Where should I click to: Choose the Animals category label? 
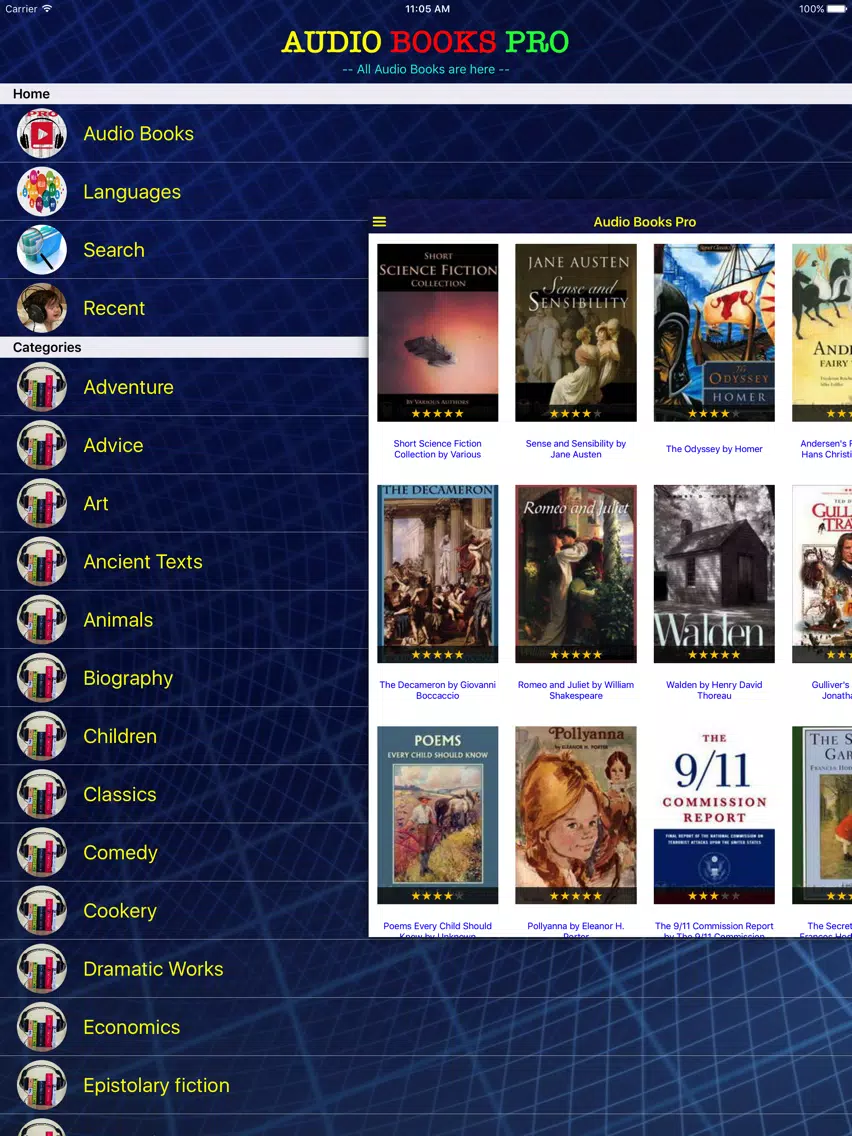(118, 619)
